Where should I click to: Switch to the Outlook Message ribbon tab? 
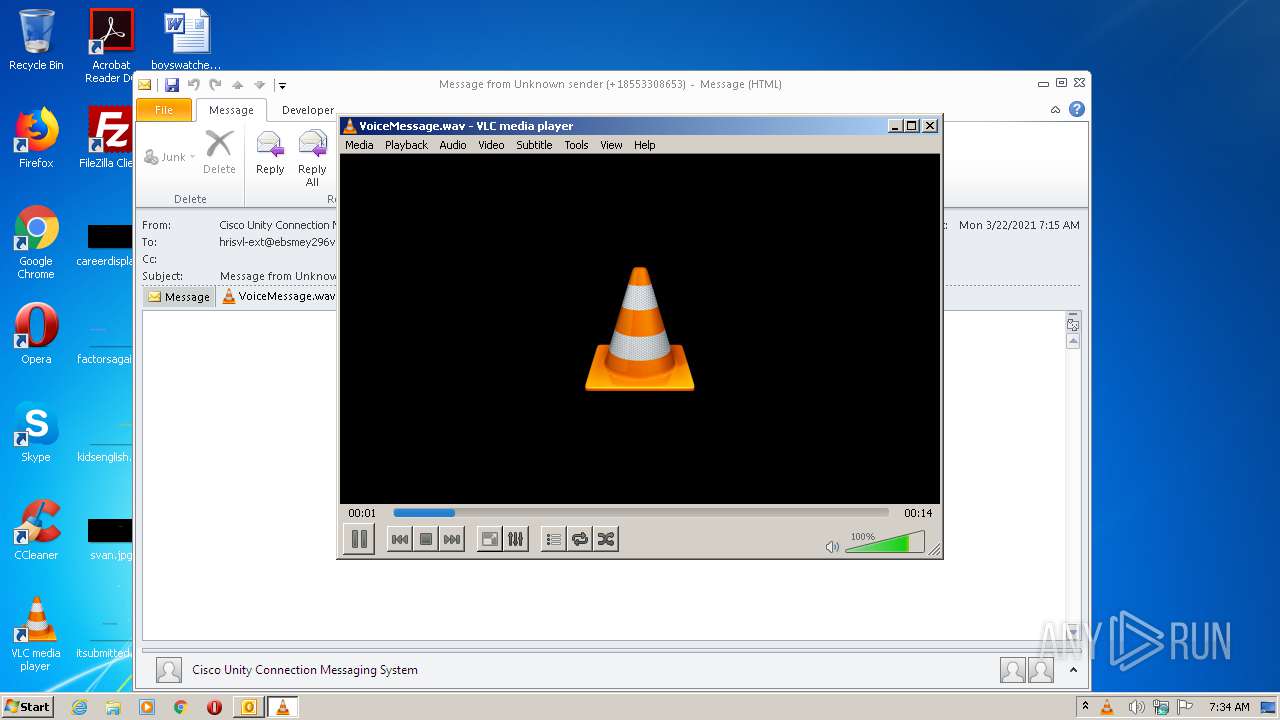231,110
